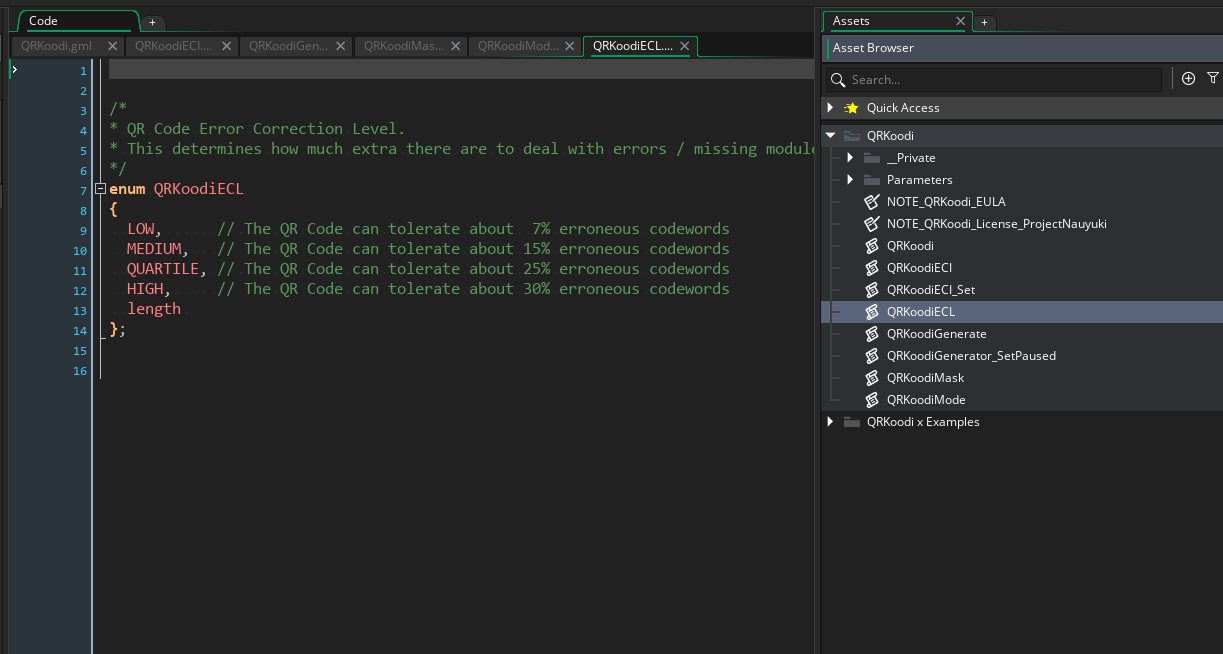Click the word MEDIUM in the code

pyautogui.click(x=154, y=249)
